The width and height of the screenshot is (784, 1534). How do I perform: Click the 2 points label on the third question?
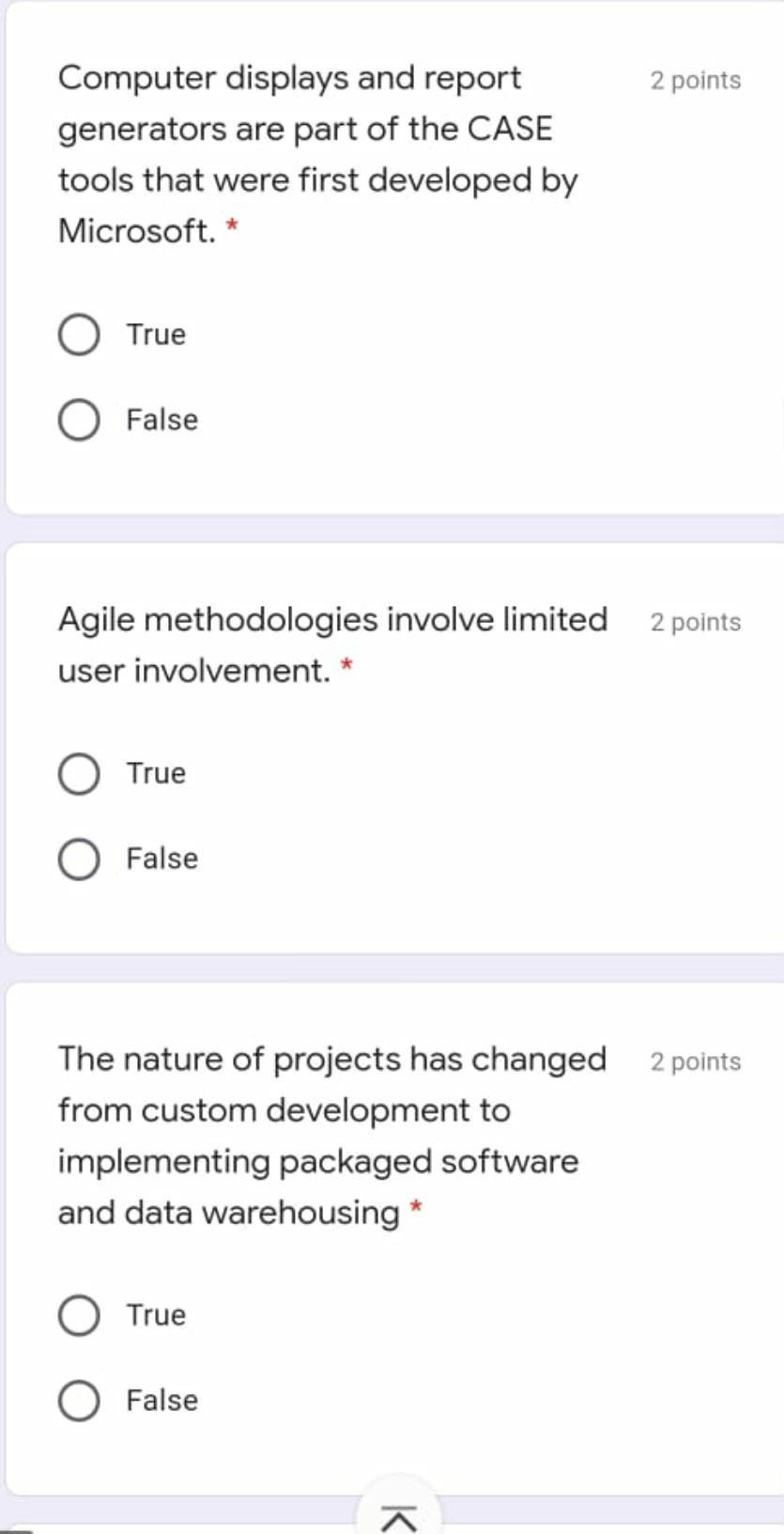[x=695, y=1061]
